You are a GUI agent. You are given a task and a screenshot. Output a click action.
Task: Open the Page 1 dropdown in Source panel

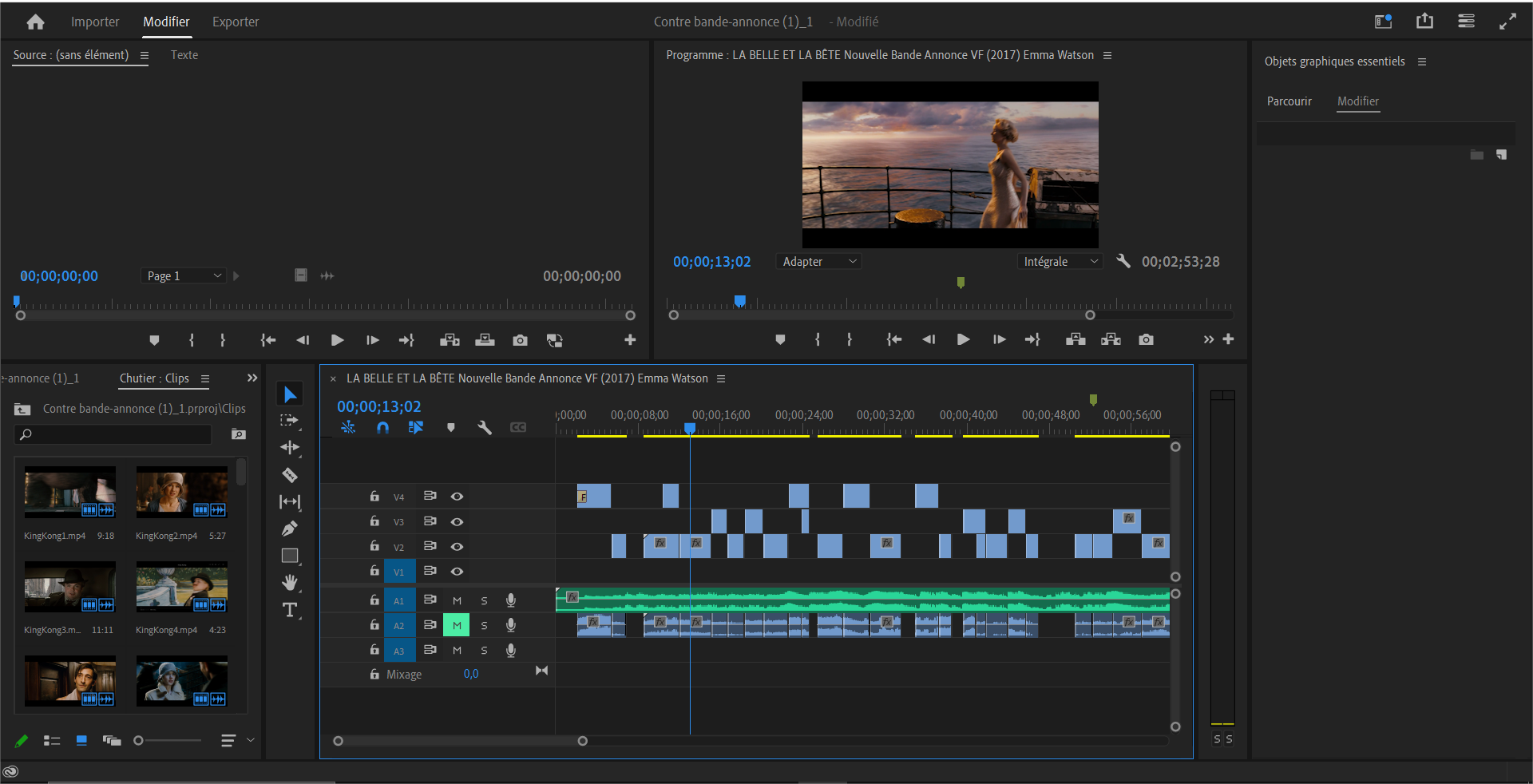[x=183, y=275]
